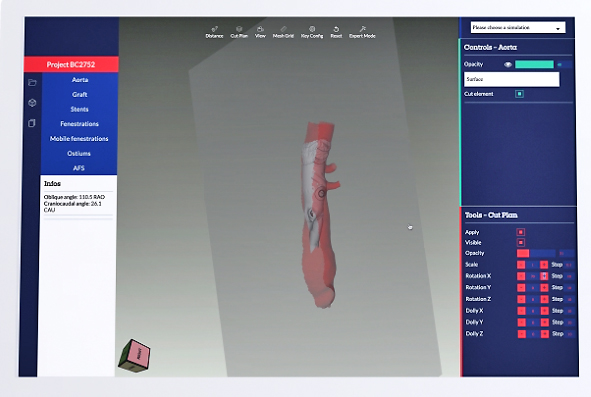Toggle the Cut Plan Apply checkbox

click(521, 232)
